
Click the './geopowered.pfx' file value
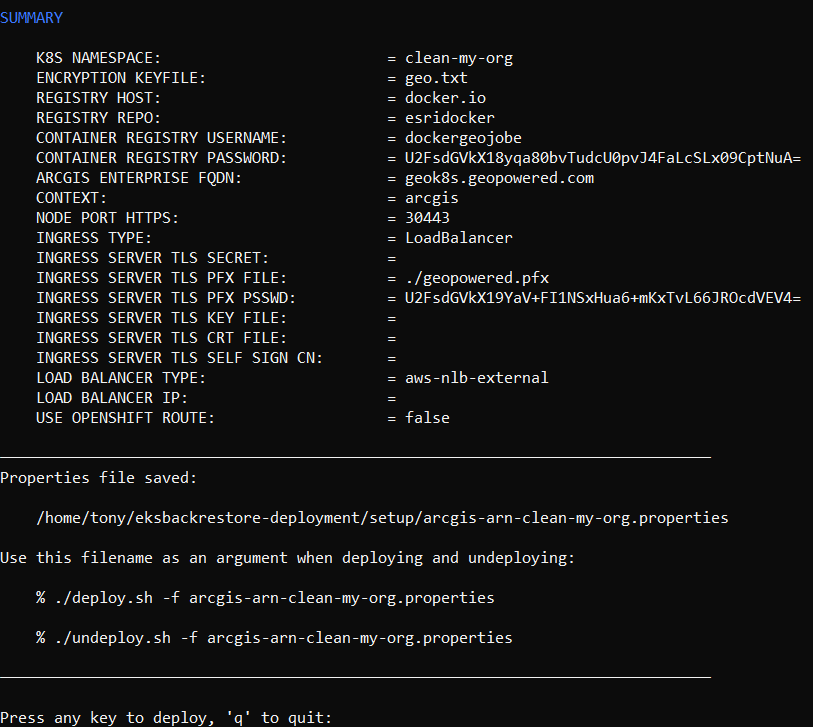pos(477,278)
